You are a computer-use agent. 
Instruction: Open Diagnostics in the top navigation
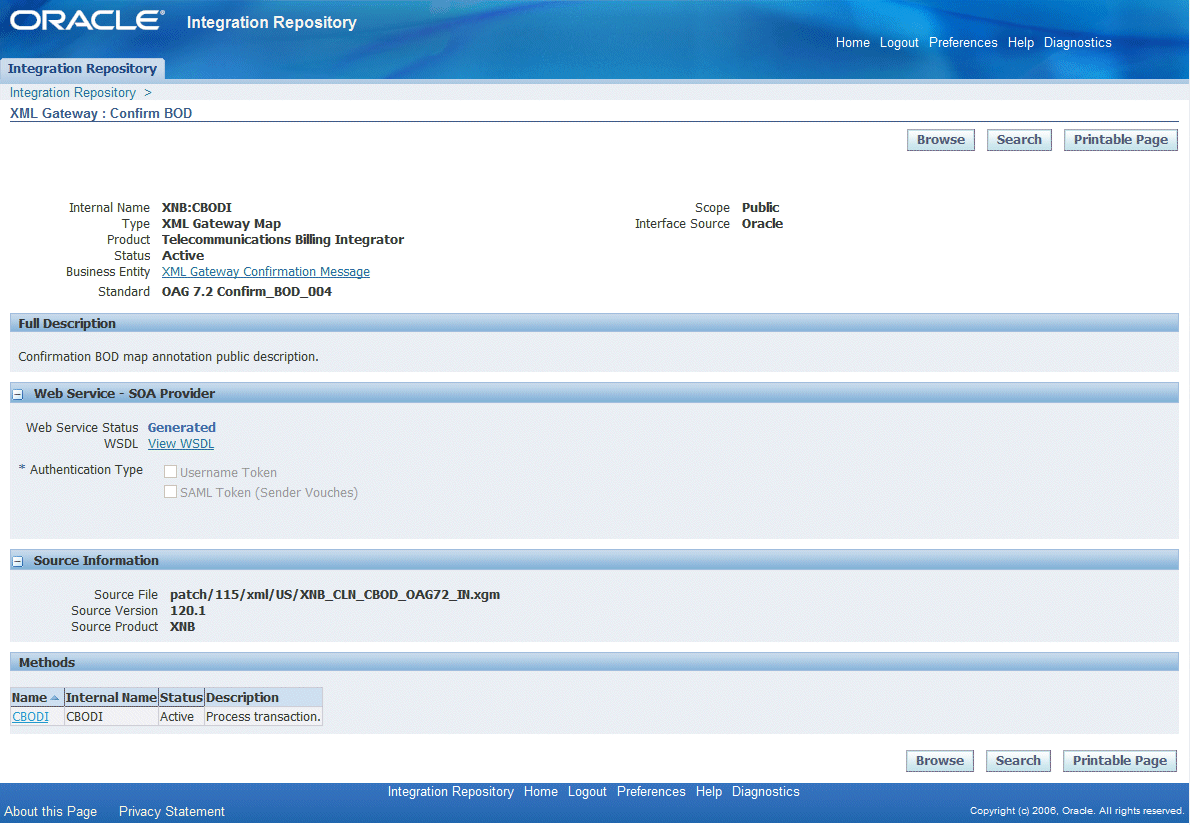(1078, 43)
